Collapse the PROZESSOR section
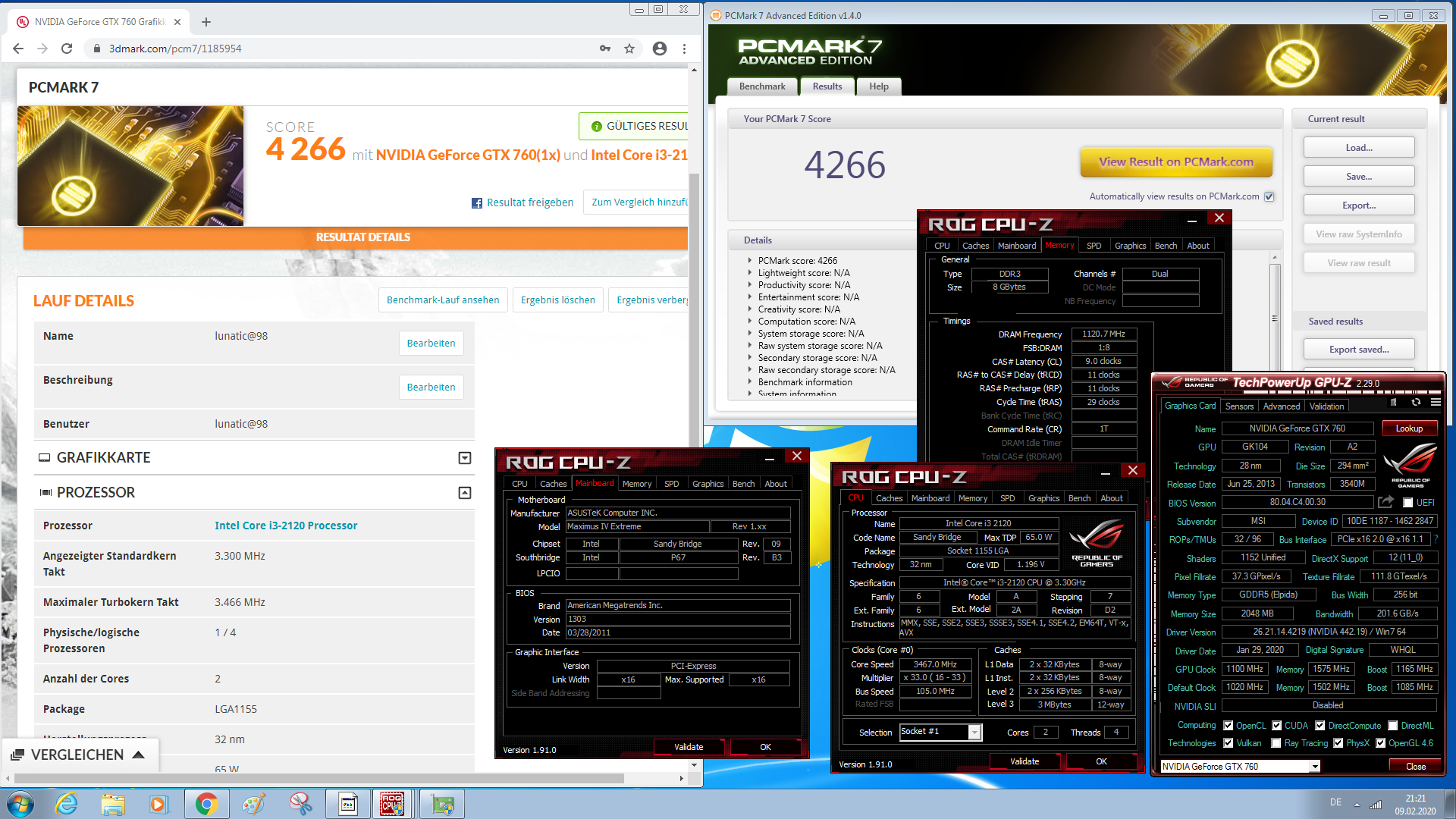The height and width of the screenshot is (819, 1456). coord(465,493)
